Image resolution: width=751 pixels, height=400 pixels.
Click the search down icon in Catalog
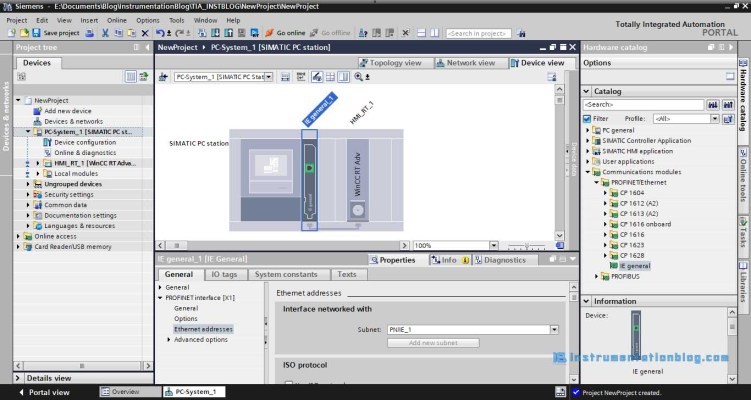point(714,104)
